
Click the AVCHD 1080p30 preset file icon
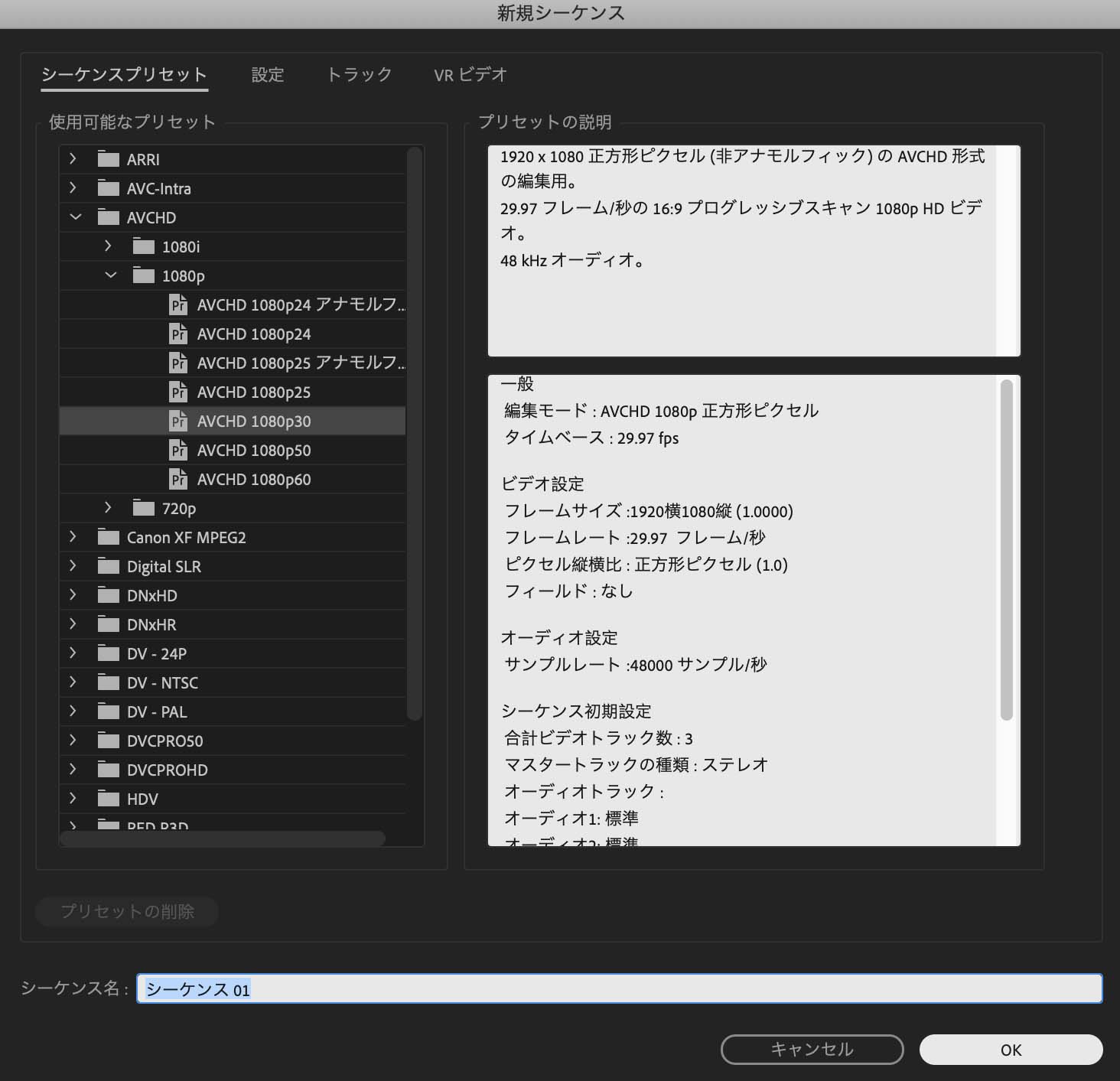(x=178, y=421)
